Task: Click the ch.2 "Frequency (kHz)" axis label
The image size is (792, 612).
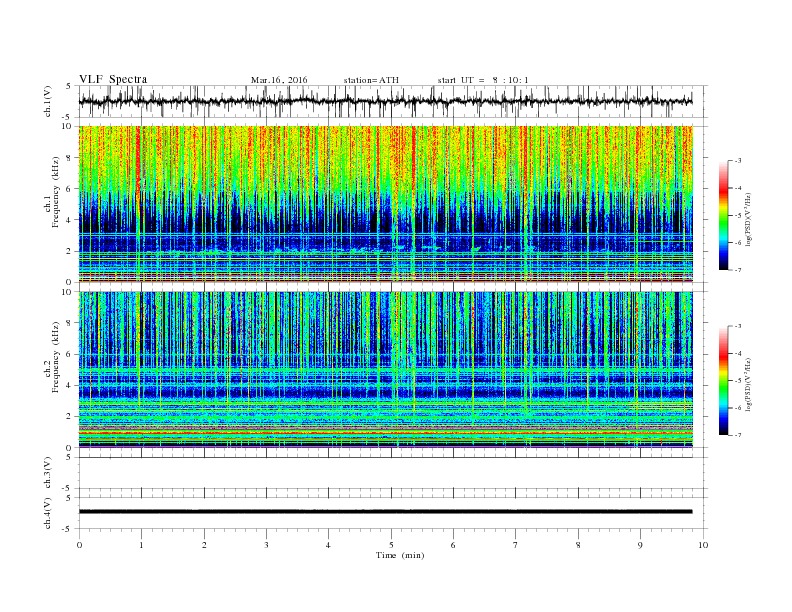Action: click(x=55, y=357)
